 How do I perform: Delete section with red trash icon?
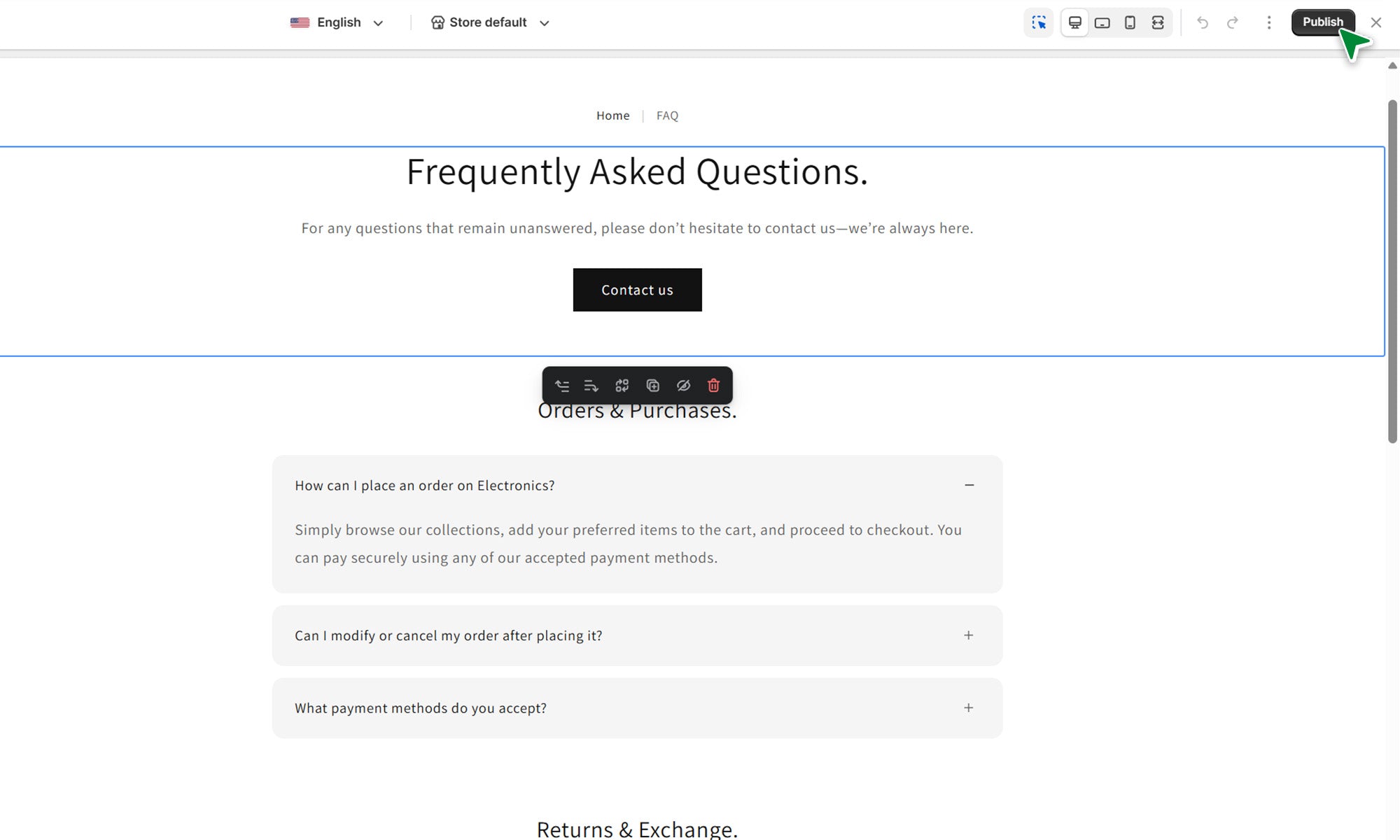[713, 386]
